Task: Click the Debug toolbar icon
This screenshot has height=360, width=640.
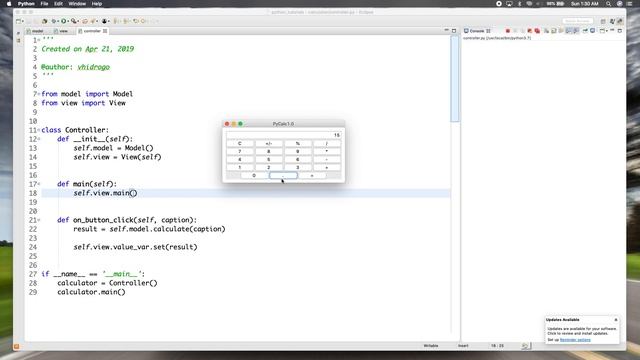Action: point(53,21)
